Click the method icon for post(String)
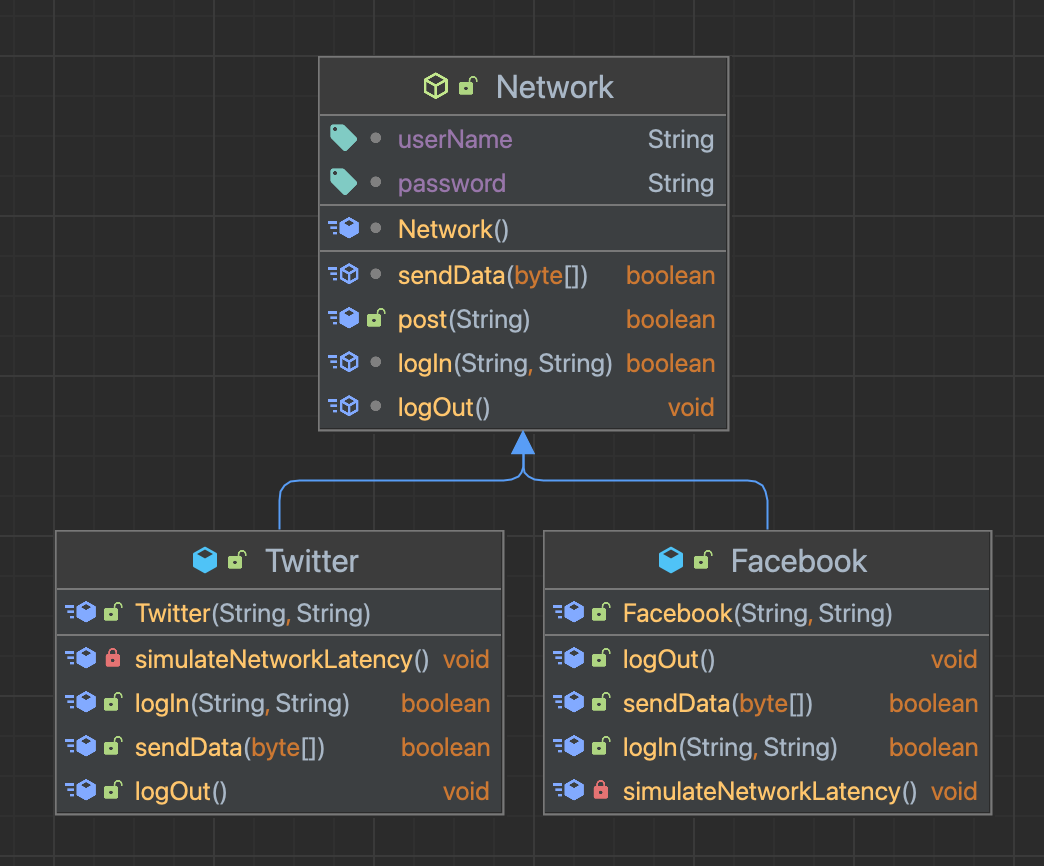Screen dimensions: 1044x866 (344, 318)
